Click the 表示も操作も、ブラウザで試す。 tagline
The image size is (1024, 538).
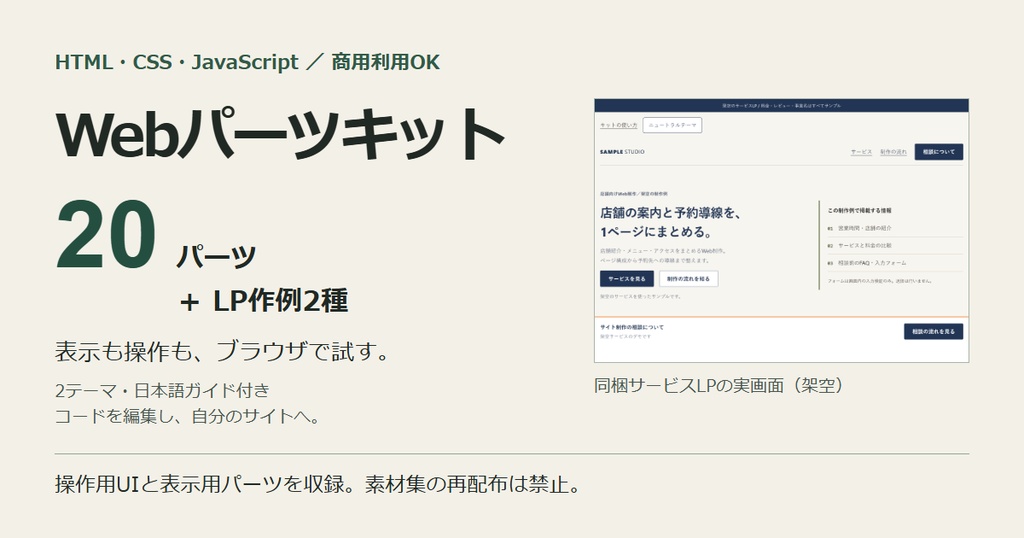[x=222, y=351]
